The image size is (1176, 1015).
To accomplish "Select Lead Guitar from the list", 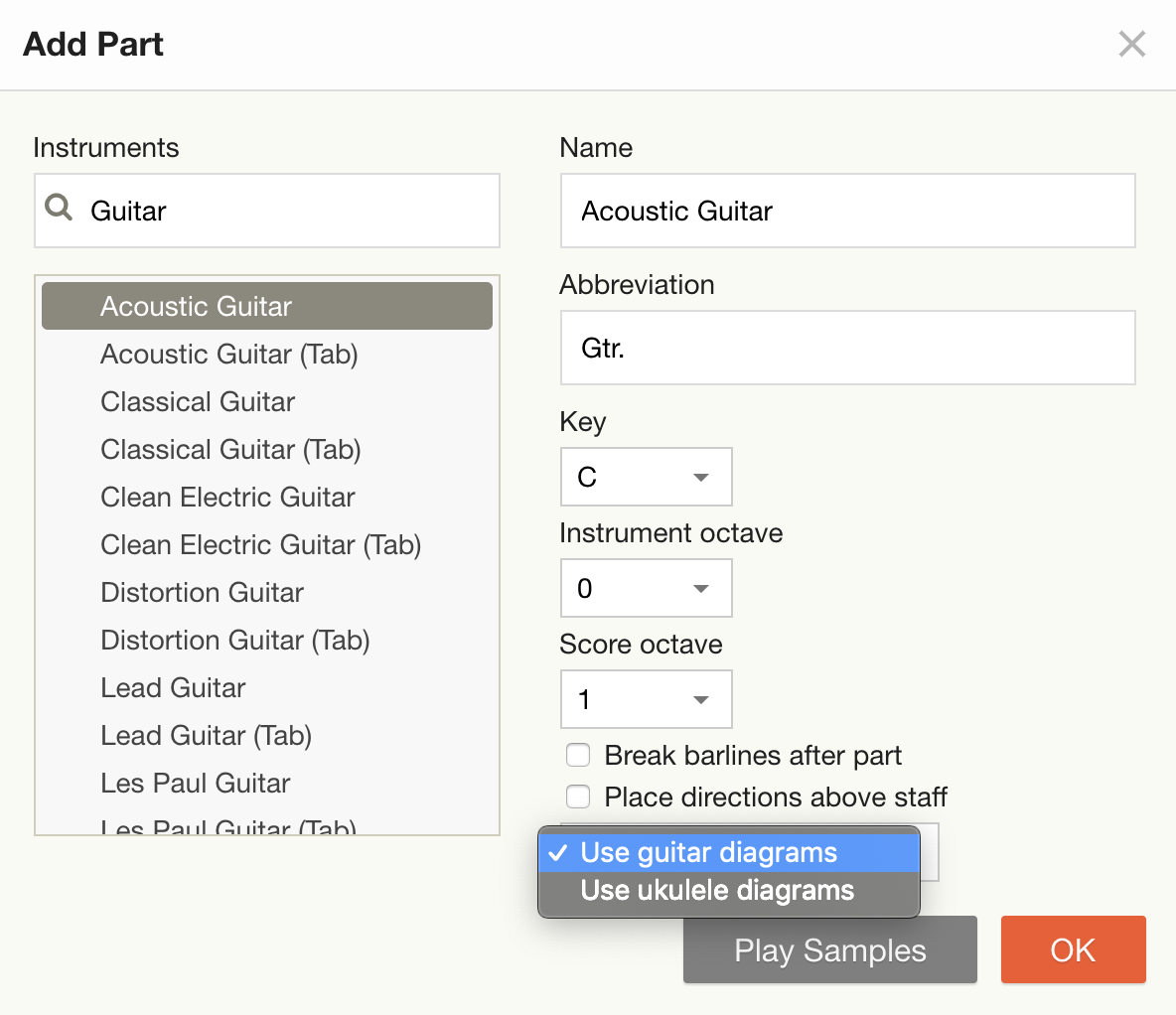I will point(173,687).
